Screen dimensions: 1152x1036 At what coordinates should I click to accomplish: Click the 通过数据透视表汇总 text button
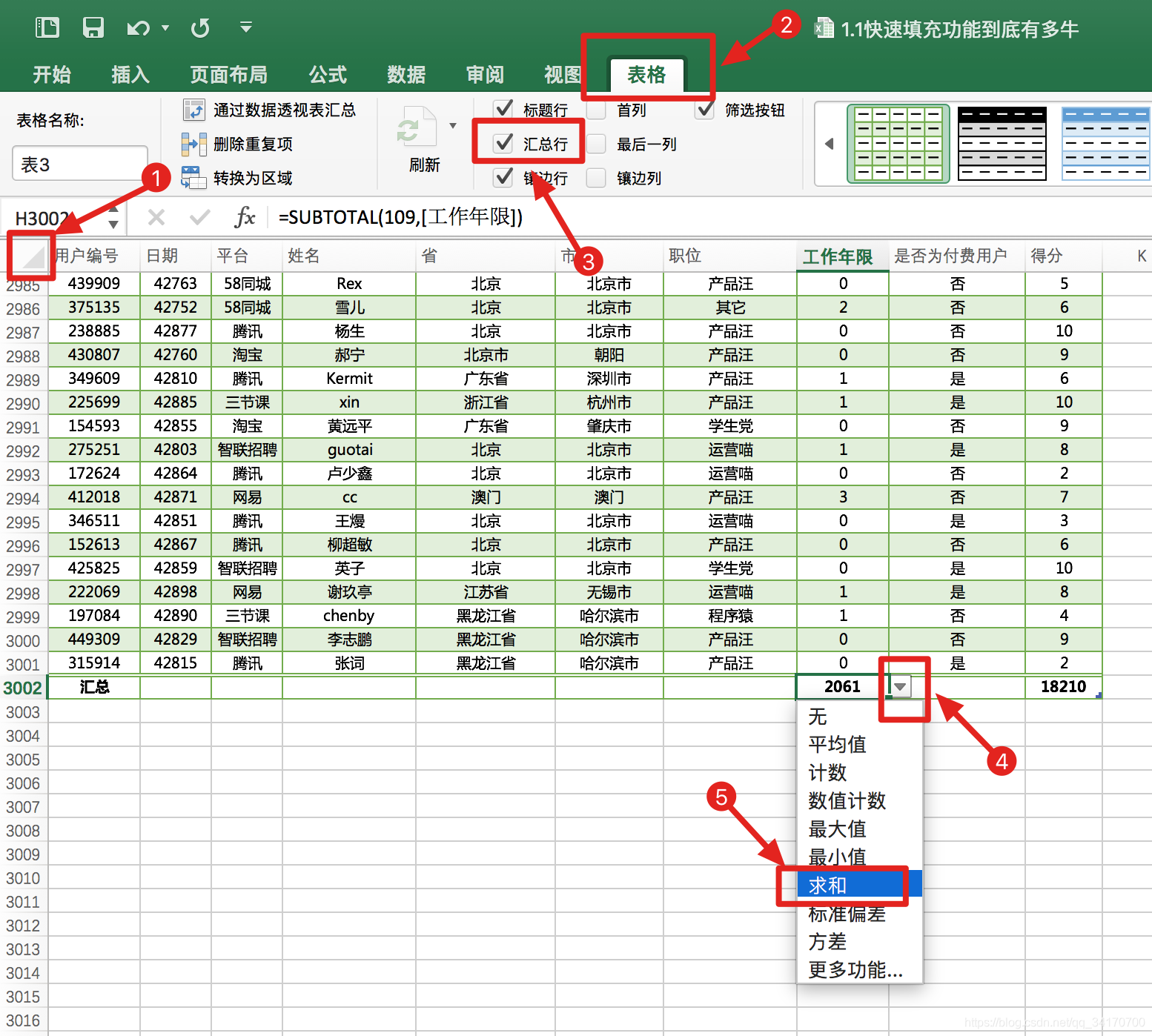(x=285, y=110)
